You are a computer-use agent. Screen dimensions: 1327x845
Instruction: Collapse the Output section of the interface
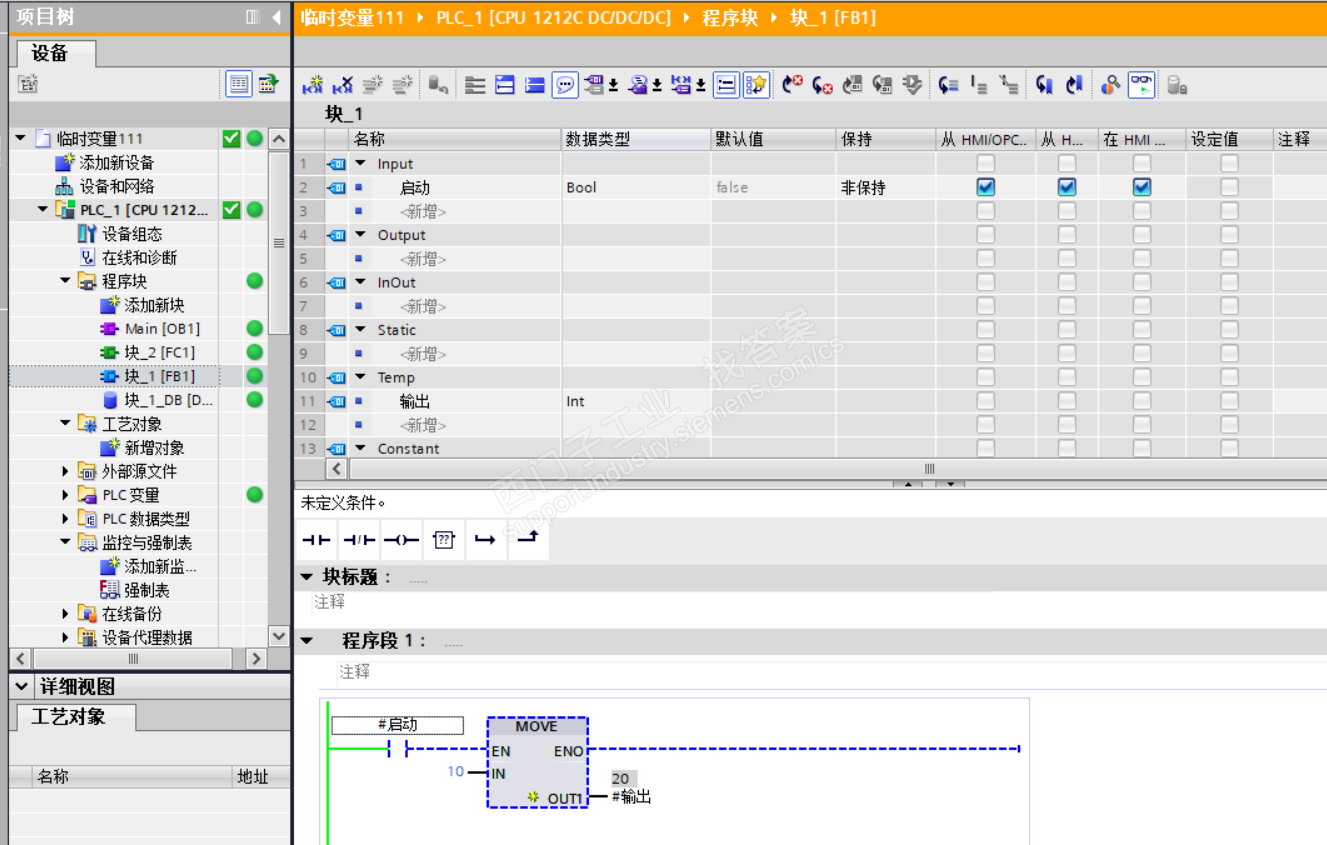(x=361, y=235)
